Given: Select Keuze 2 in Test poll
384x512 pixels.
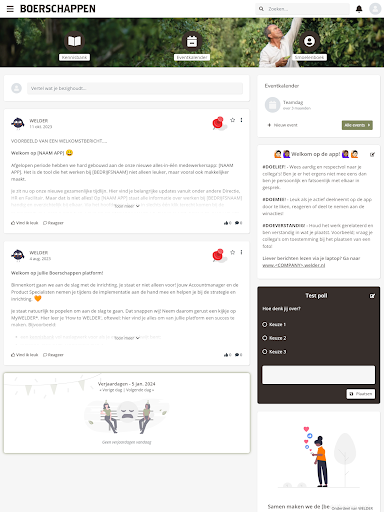Looking at the screenshot, I should pos(265,338).
